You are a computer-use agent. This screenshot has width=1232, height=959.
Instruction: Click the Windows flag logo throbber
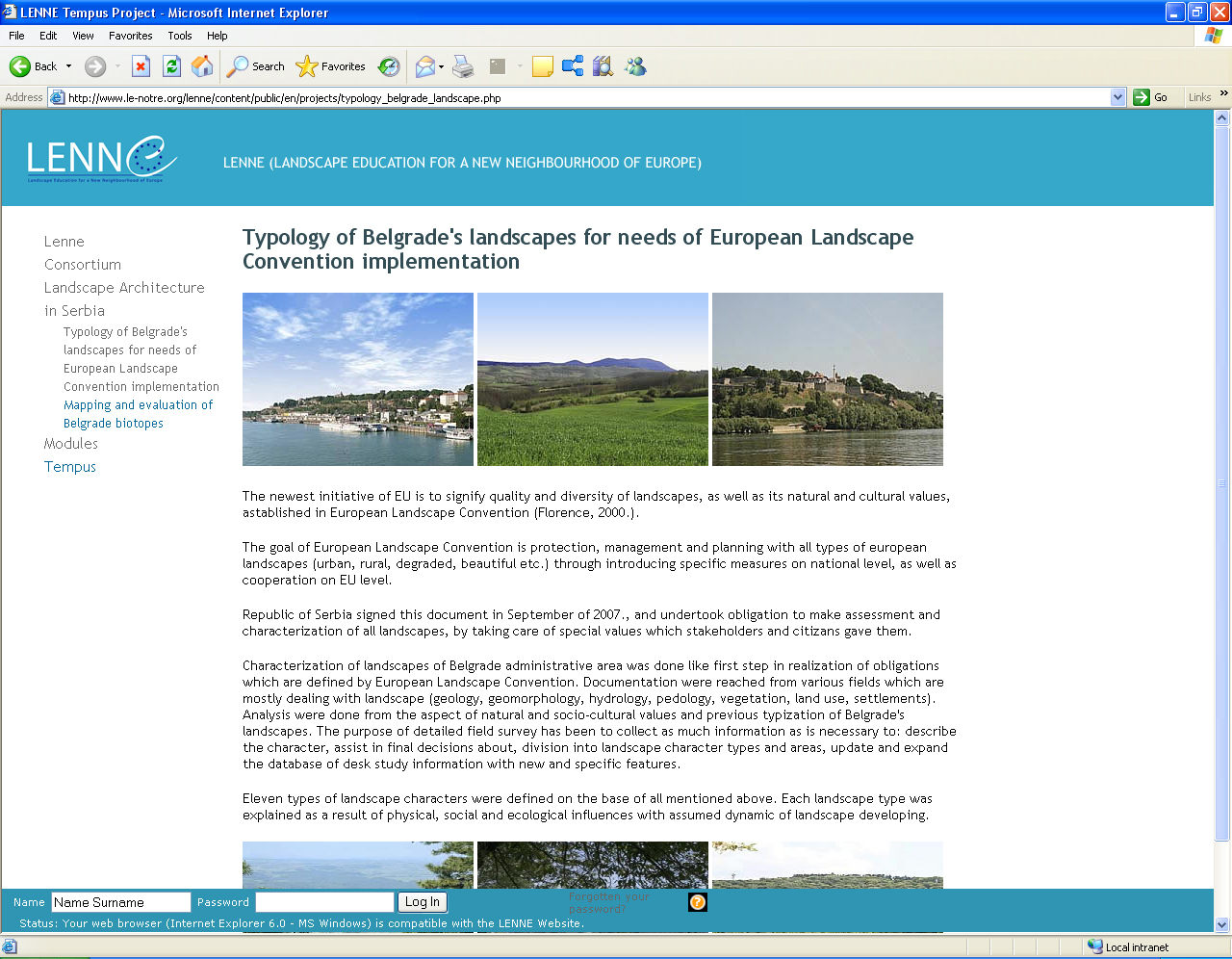(x=1214, y=36)
